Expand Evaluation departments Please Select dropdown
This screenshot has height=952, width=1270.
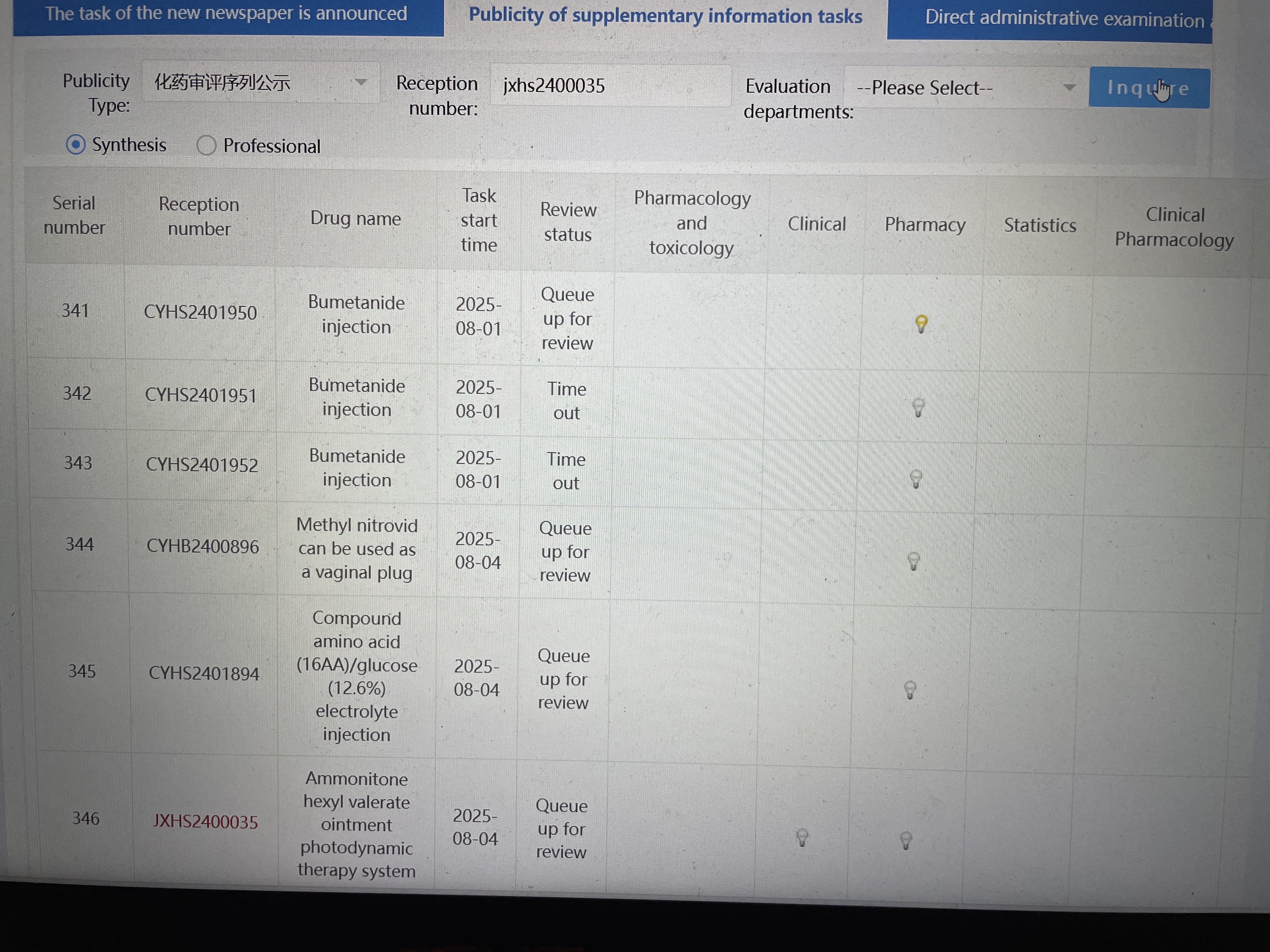point(964,88)
